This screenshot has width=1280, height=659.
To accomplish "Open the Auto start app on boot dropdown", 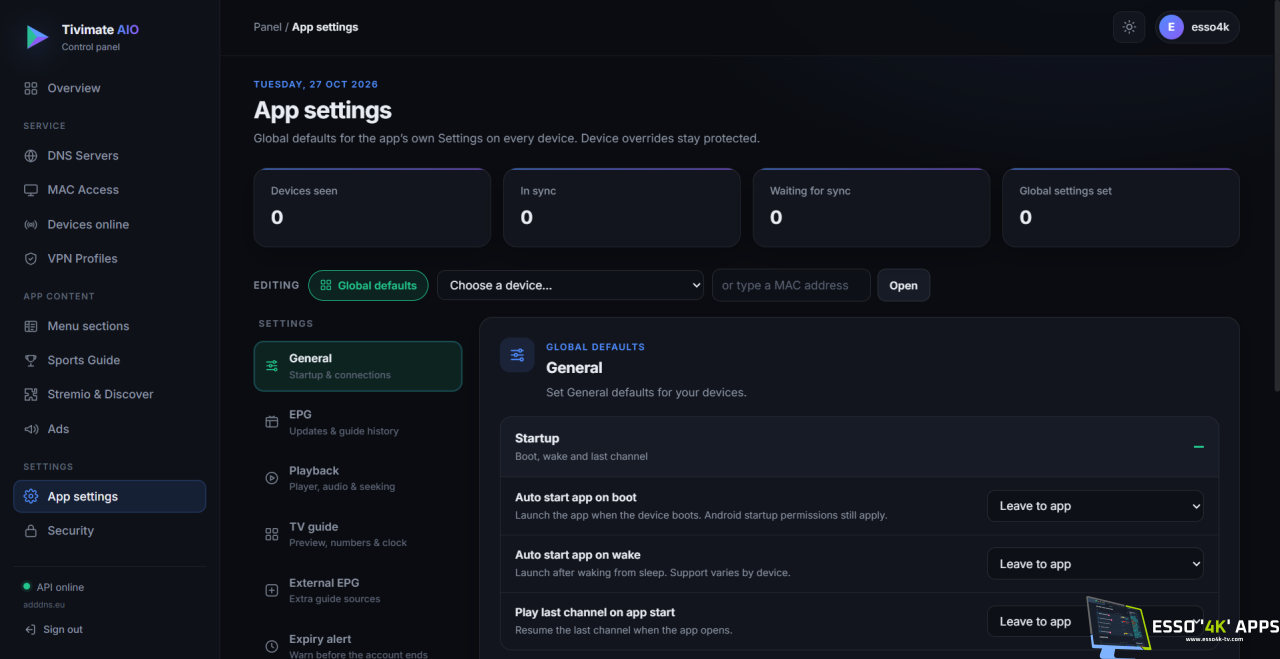I will [x=1095, y=506].
